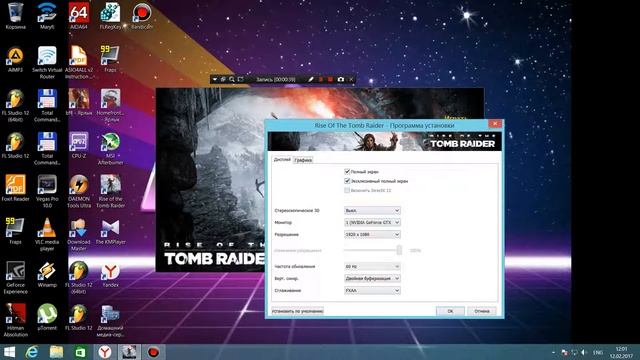This screenshot has width=640, height=360.
Task: Open the Yandex browser desktop shortcut
Action: 111,274
